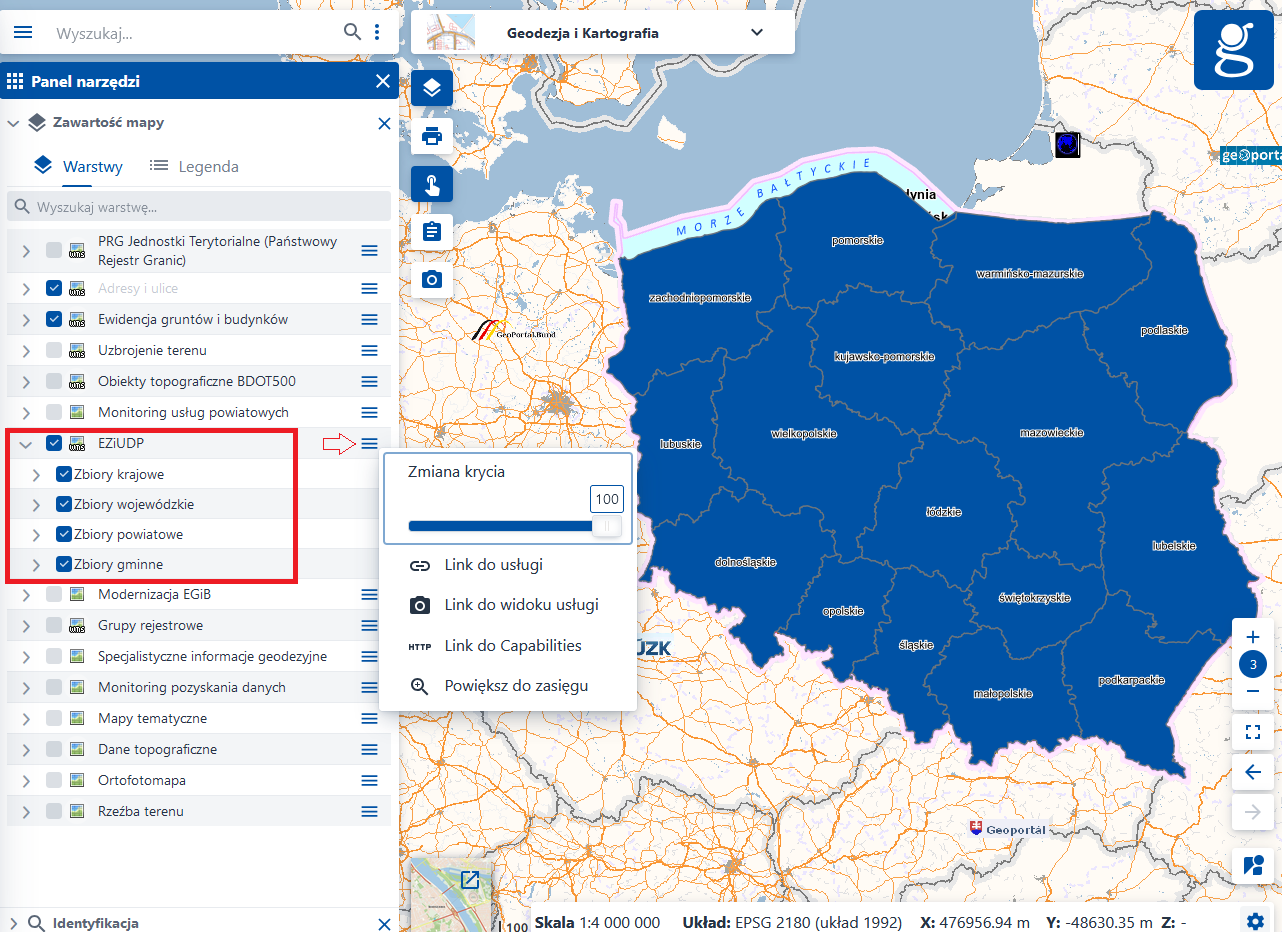Open the screenshot camera tool
The width and height of the screenshot is (1286, 932).
[x=431, y=279]
